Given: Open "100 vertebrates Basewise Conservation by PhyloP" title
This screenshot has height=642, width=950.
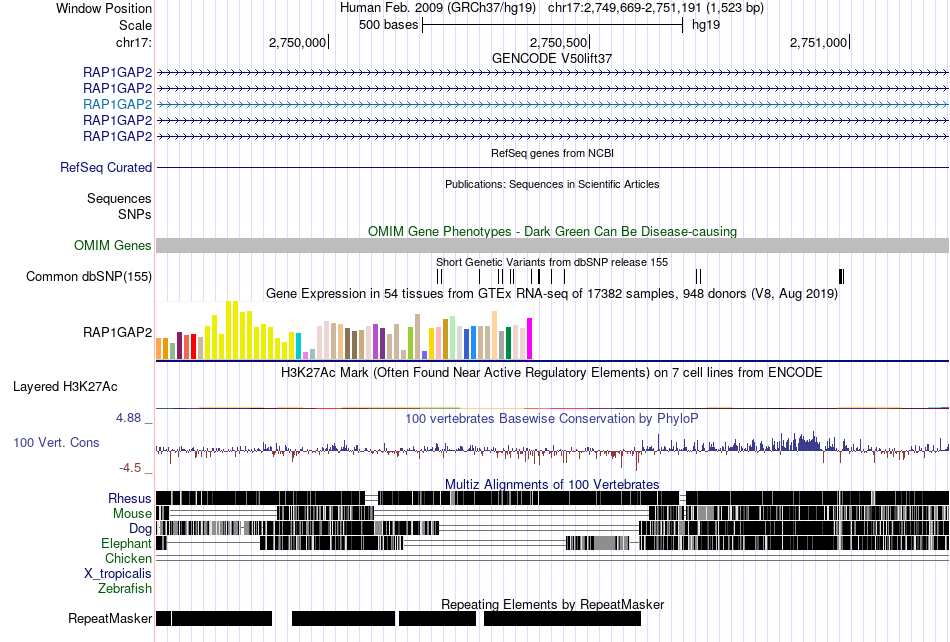Looking at the screenshot, I should tap(552, 419).
